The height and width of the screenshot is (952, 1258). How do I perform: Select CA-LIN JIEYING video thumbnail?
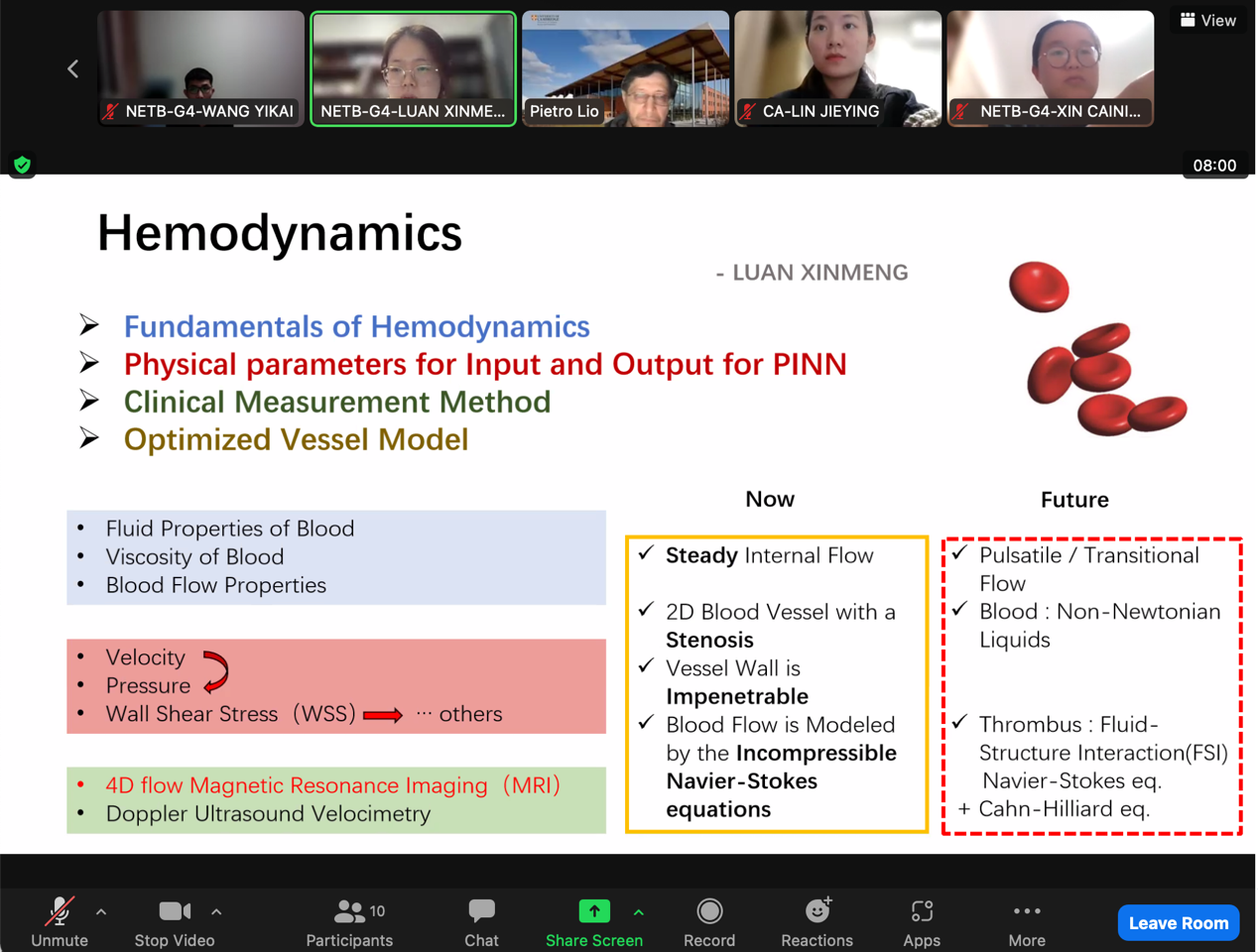click(837, 68)
